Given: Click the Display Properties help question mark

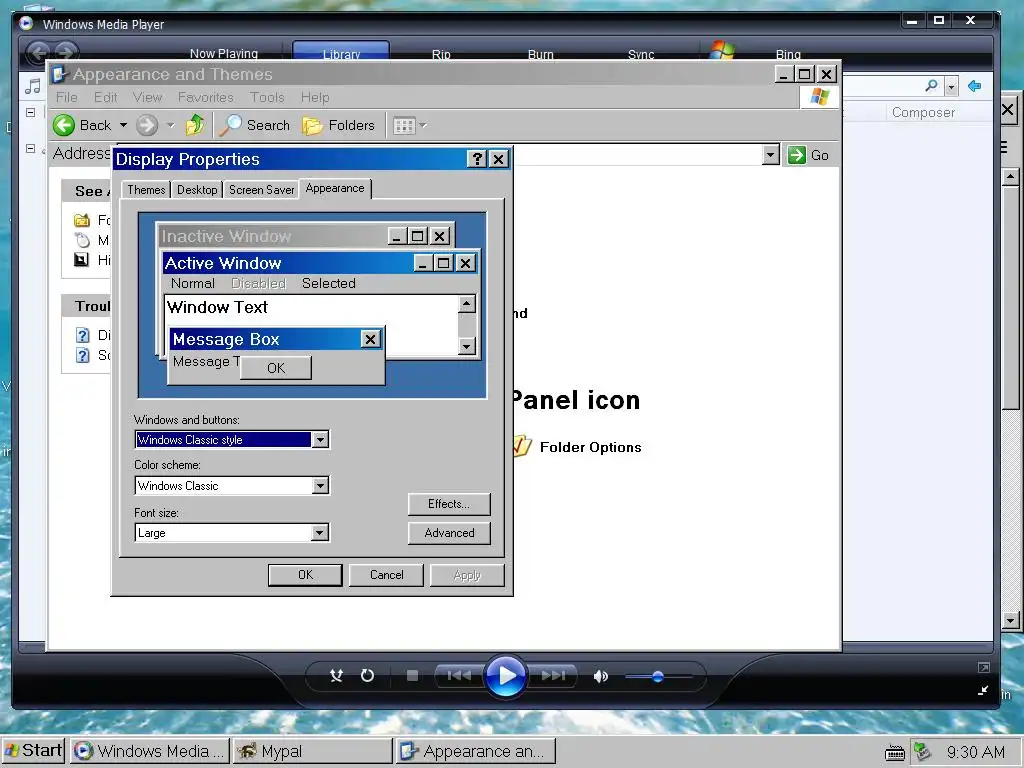Looking at the screenshot, I should pyautogui.click(x=477, y=159).
